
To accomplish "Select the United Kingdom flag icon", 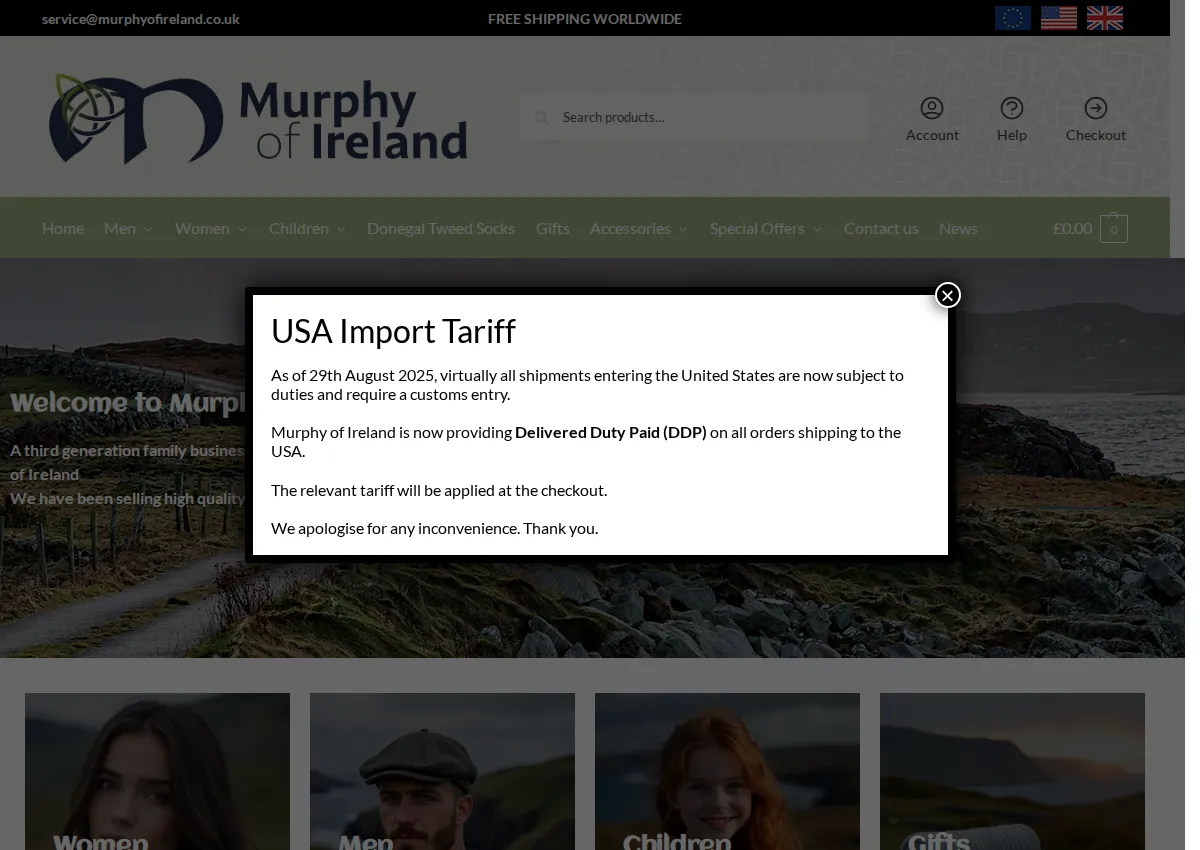I will 1104,18.
